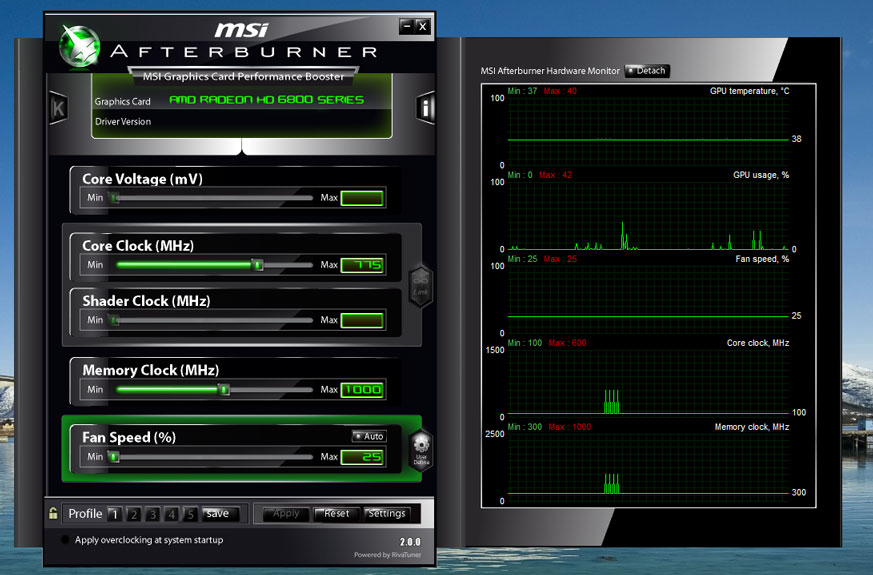
Task: Click the Memory Clock slider handle
Action: (x=224, y=390)
